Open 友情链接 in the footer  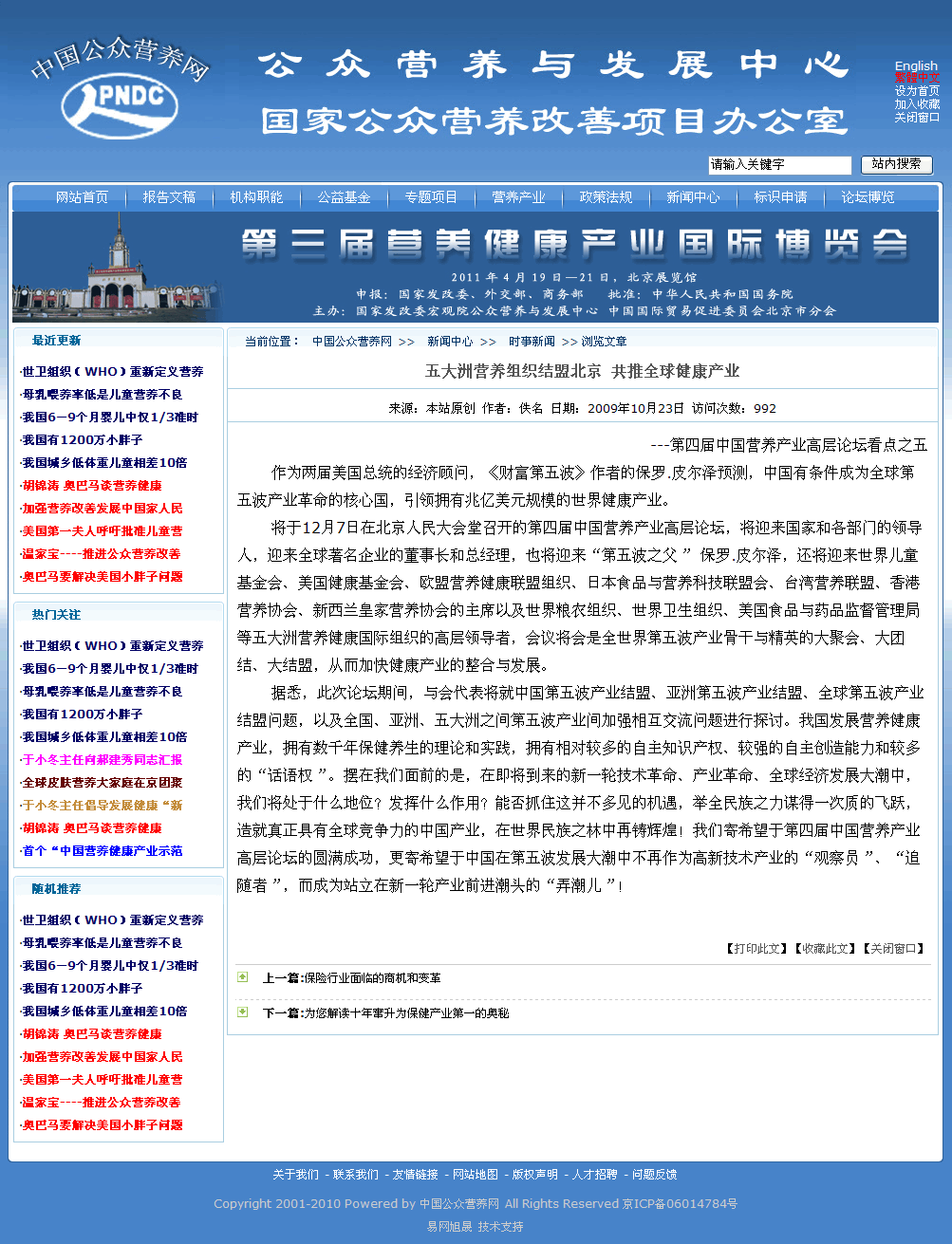416,1175
